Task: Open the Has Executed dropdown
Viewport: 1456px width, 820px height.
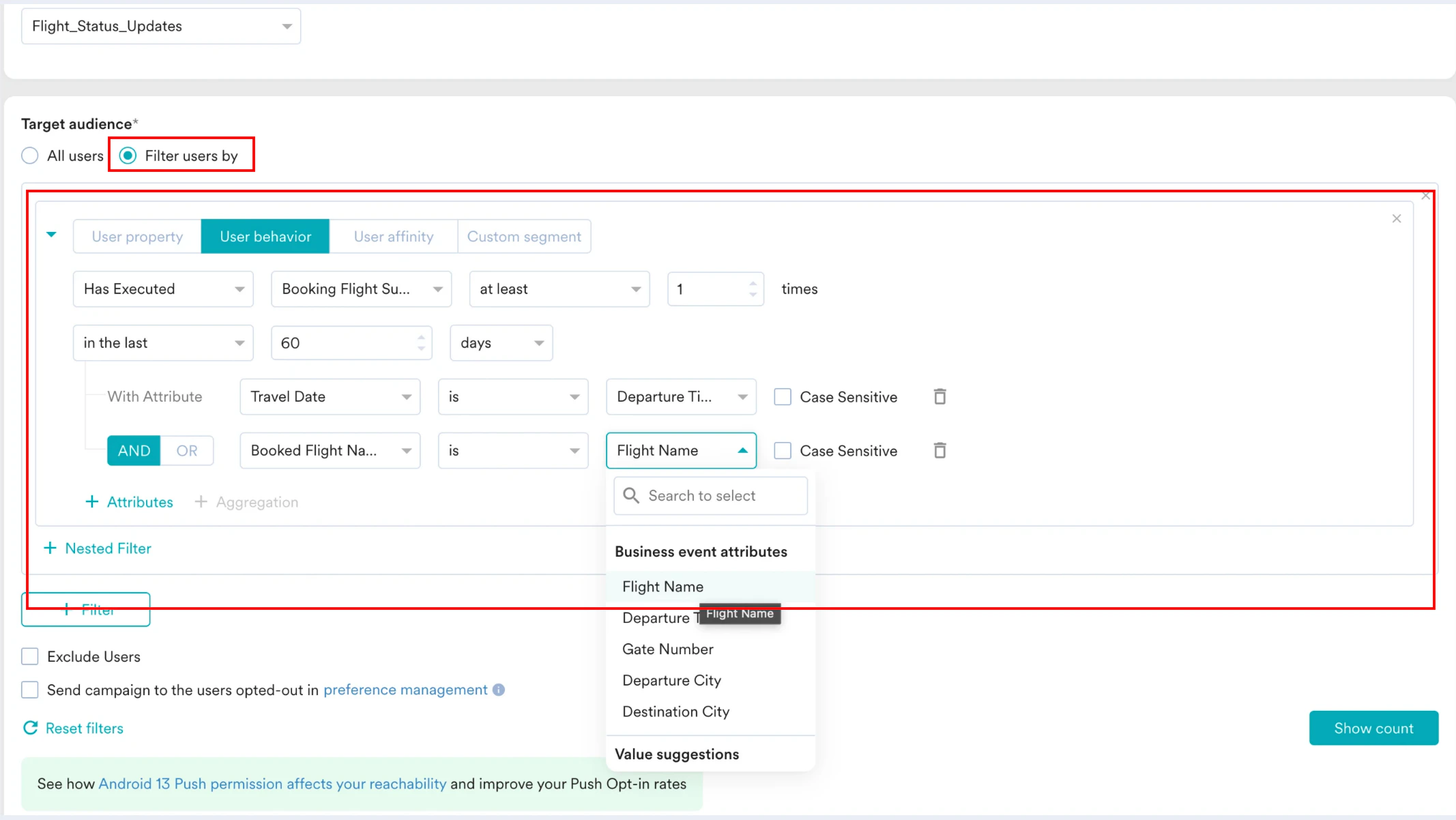Action: (163, 289)
